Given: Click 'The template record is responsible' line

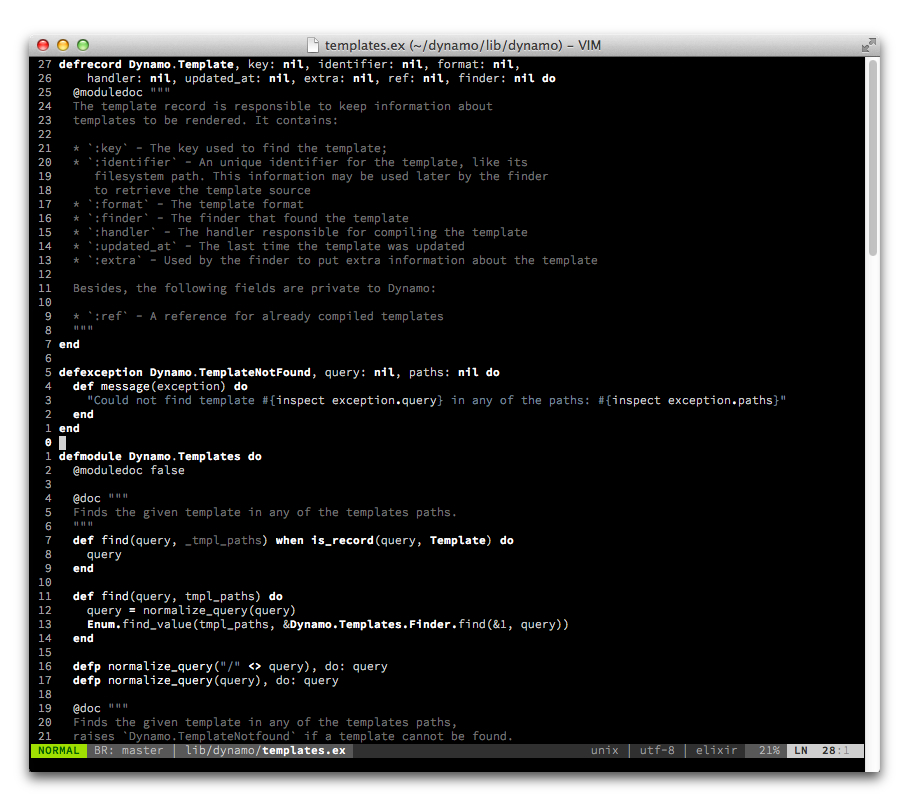Looking at the screenshot, I should tap(282, 106).
